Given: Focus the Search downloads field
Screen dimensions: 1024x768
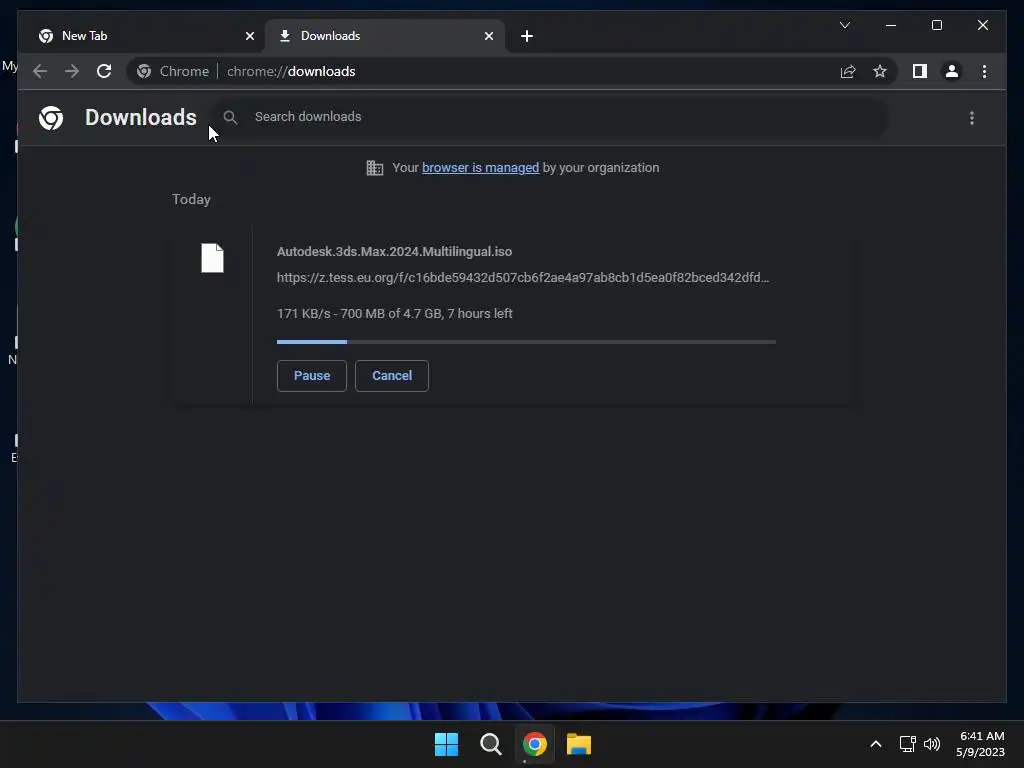Looking at the screenshot, I should [549, 117].
